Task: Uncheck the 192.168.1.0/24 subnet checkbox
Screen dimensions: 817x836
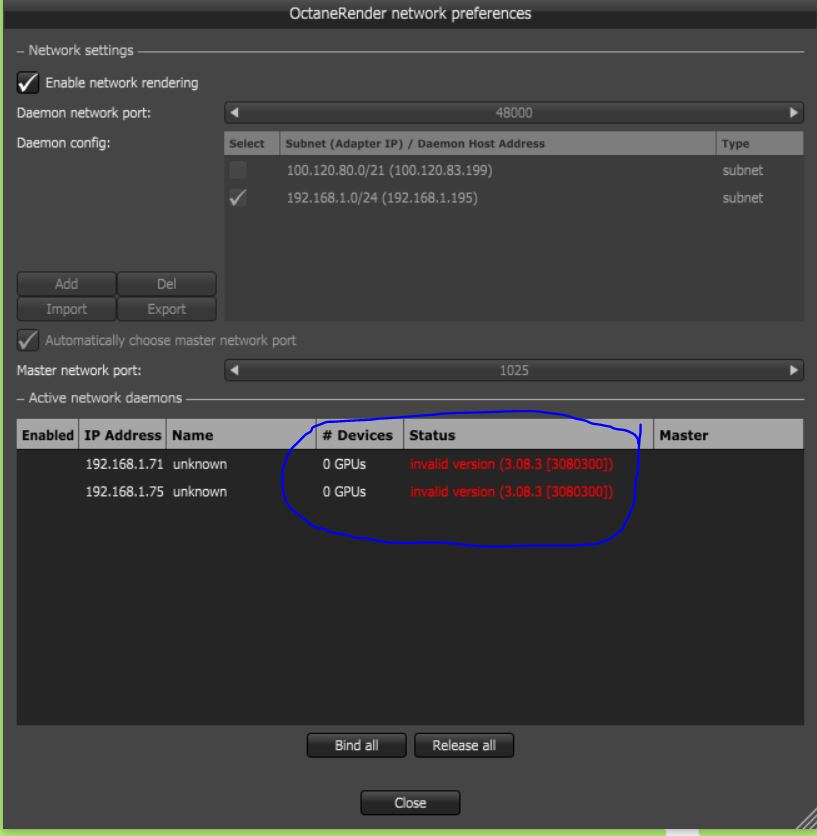Action: tap(238, 198)
